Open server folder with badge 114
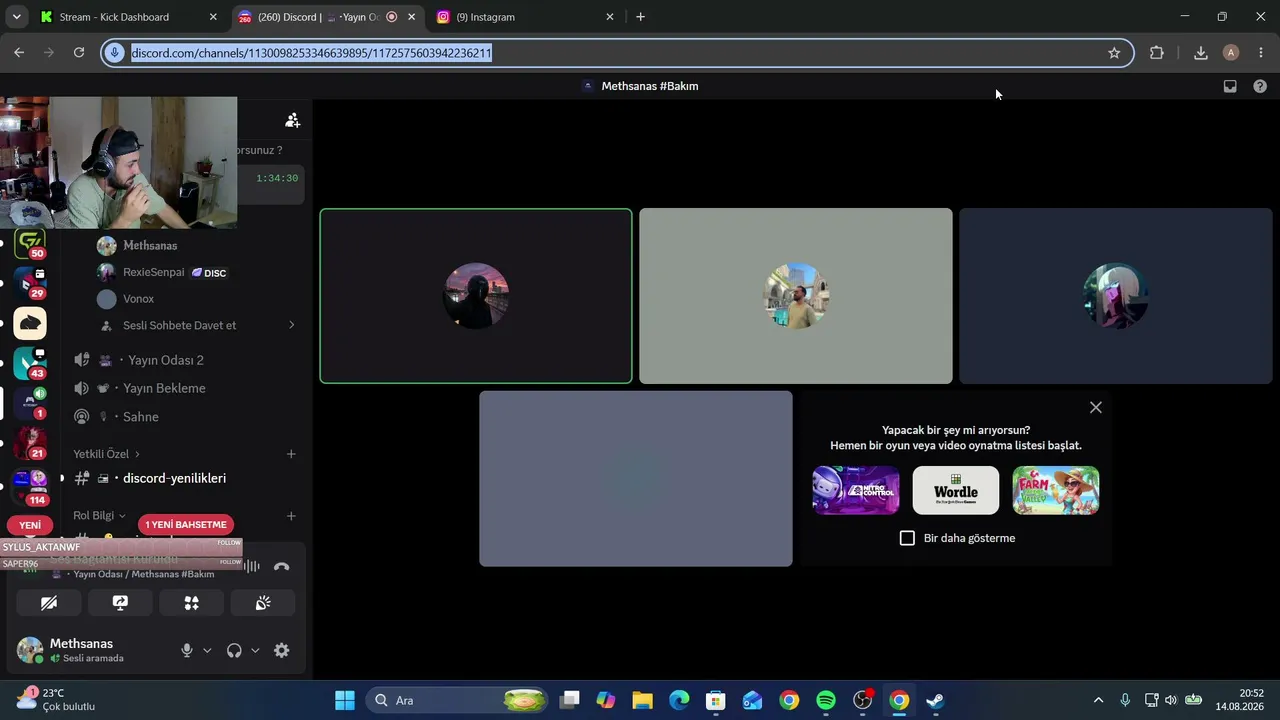 click(x=30, y=487)
